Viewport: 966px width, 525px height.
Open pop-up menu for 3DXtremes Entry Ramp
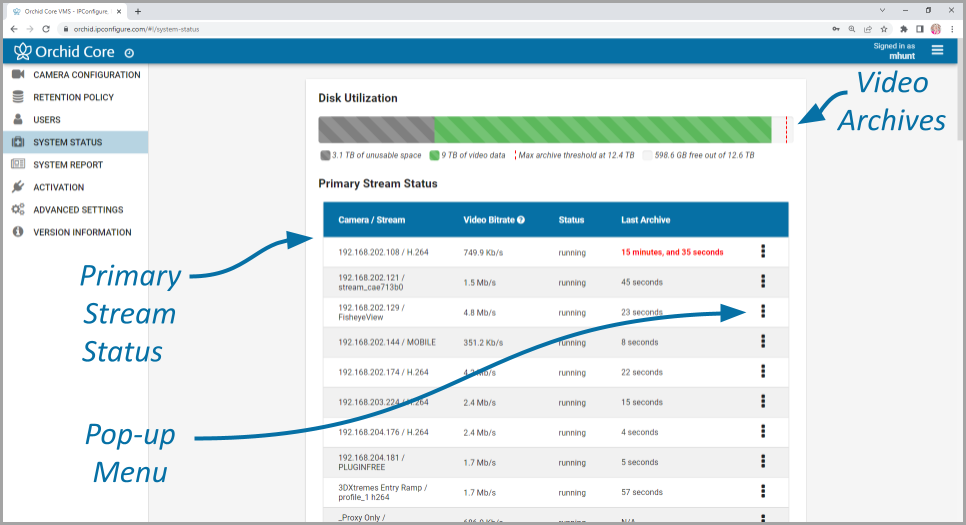763,491
